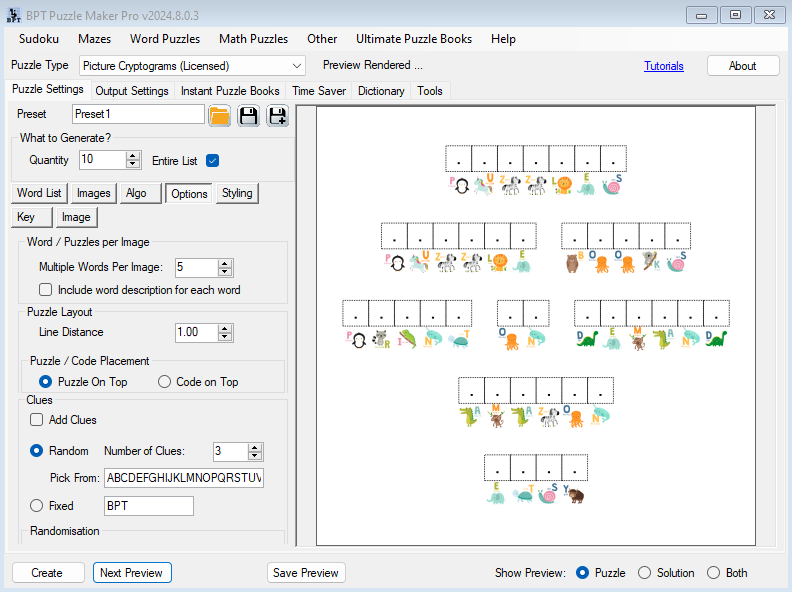The width and height of the screenshot is (792, 592).
Task: Uncheck the Entire List checkbox
Action: [212, 160]
